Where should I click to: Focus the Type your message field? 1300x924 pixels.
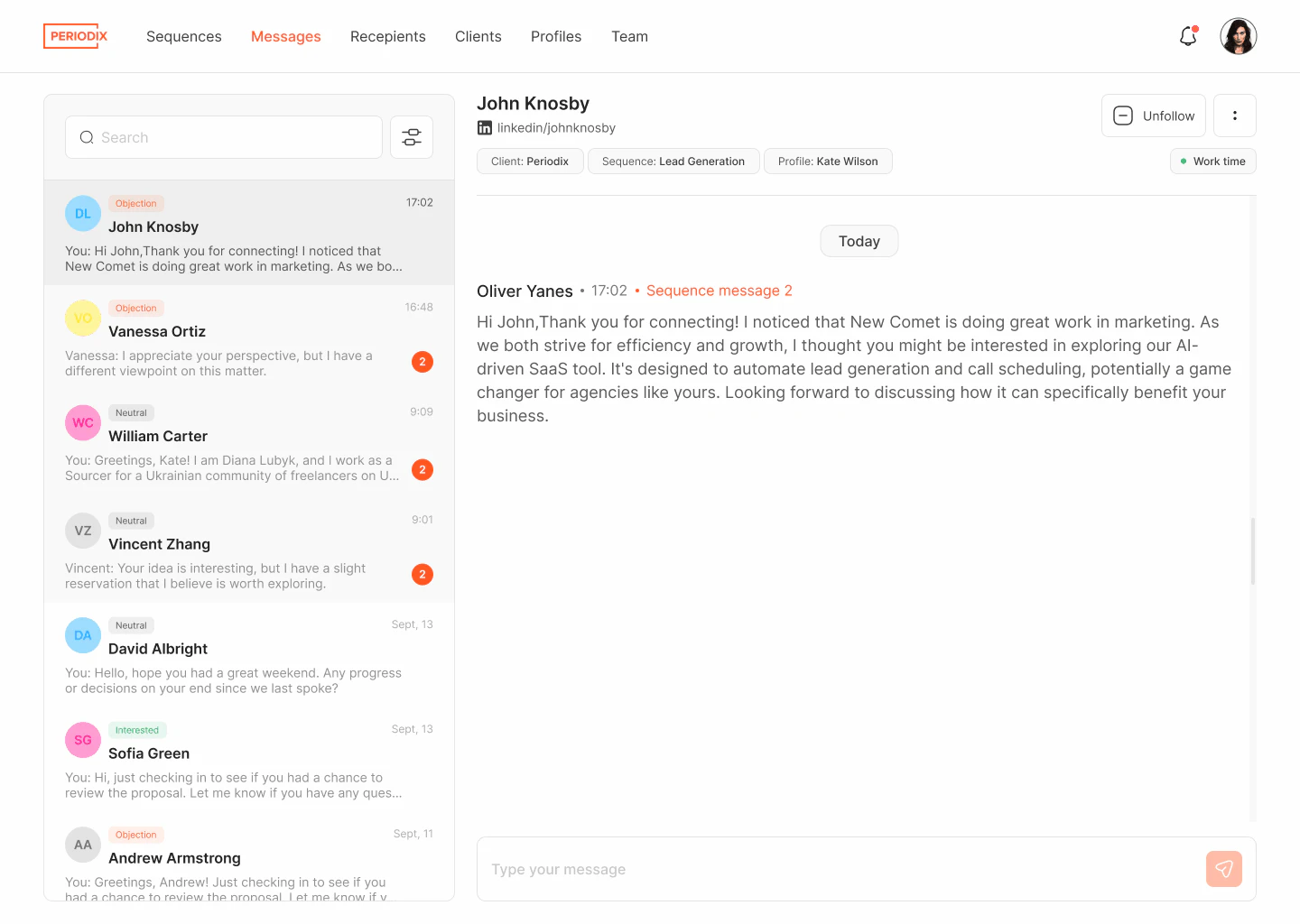pyautogui.click(x=840, y=869)
